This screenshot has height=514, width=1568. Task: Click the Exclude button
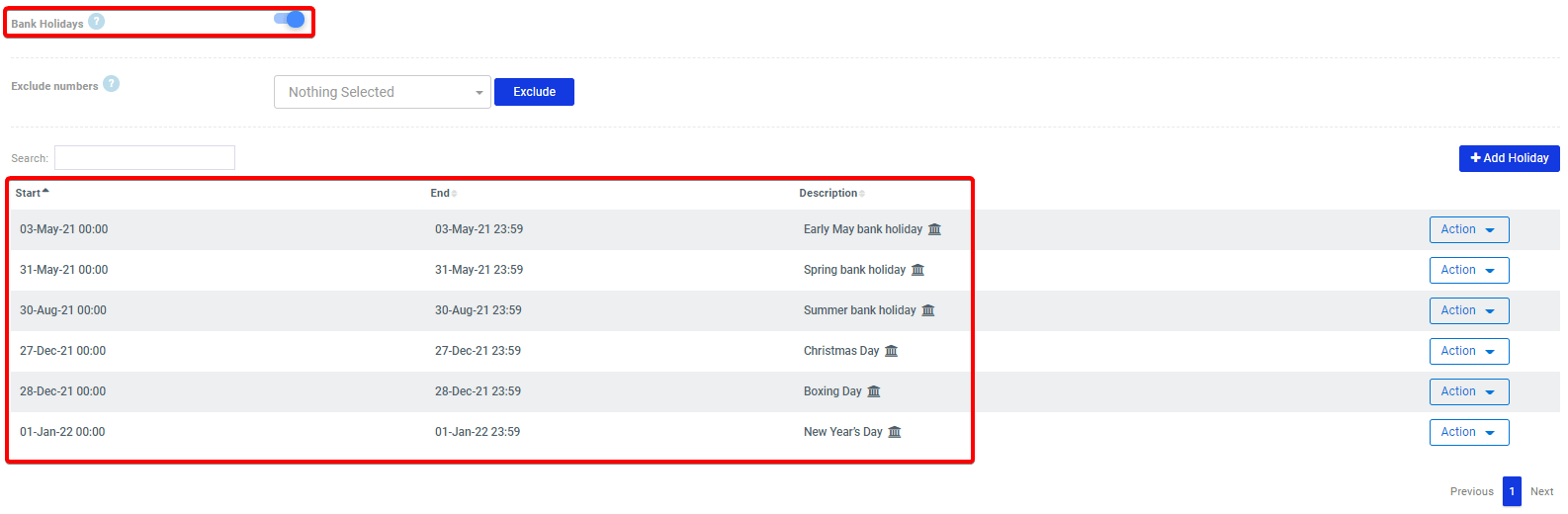(x=534, y=92)
